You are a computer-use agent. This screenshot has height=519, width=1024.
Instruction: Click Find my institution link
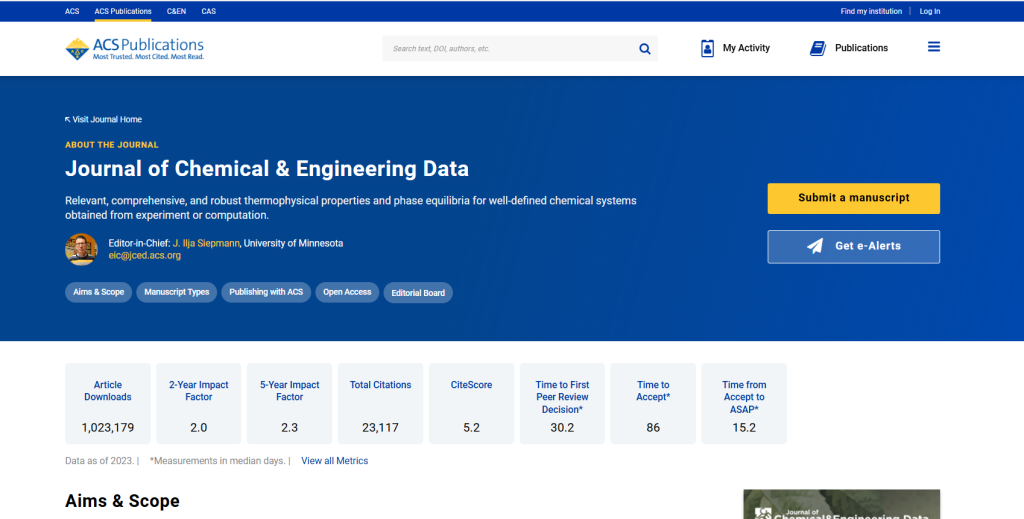pyautogui.click(x=871, y=11)
